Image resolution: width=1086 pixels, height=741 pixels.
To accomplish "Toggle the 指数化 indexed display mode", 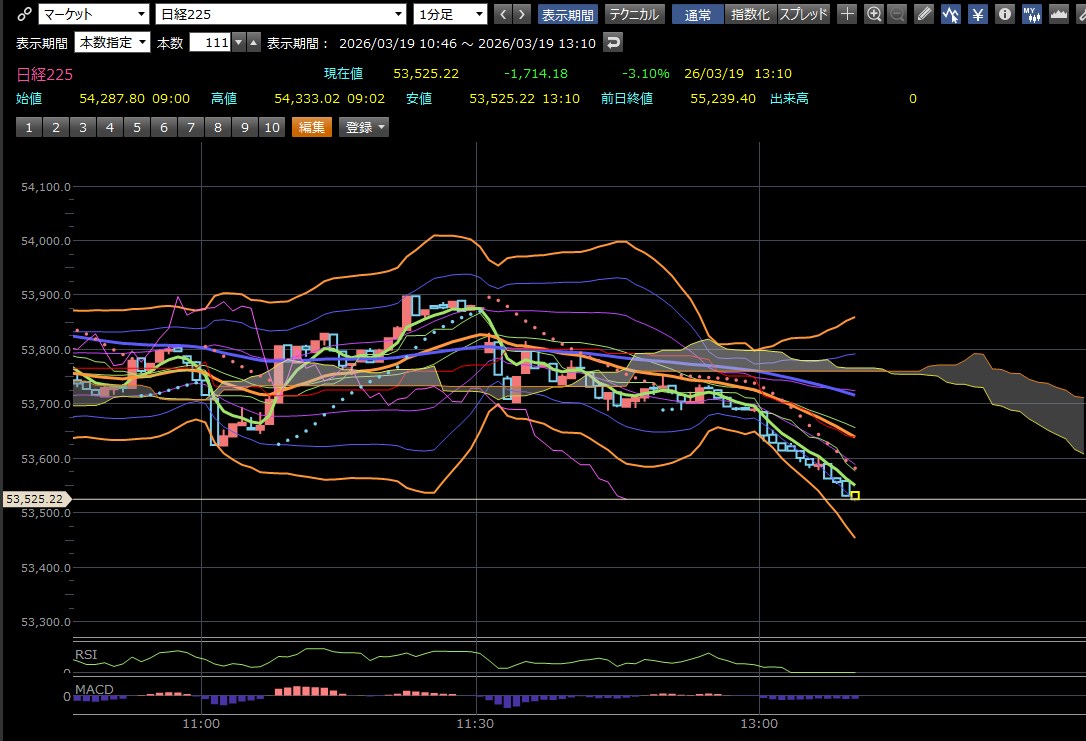I will 750,14.
